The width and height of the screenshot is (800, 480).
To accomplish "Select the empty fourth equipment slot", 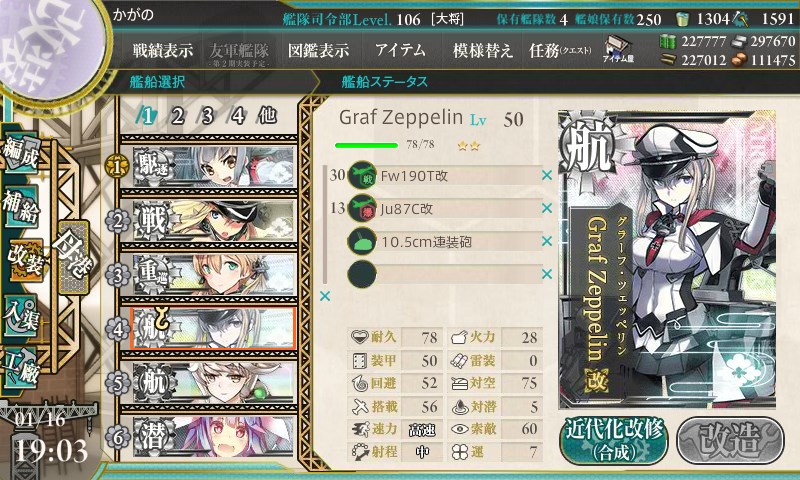I will pos(445,274).
